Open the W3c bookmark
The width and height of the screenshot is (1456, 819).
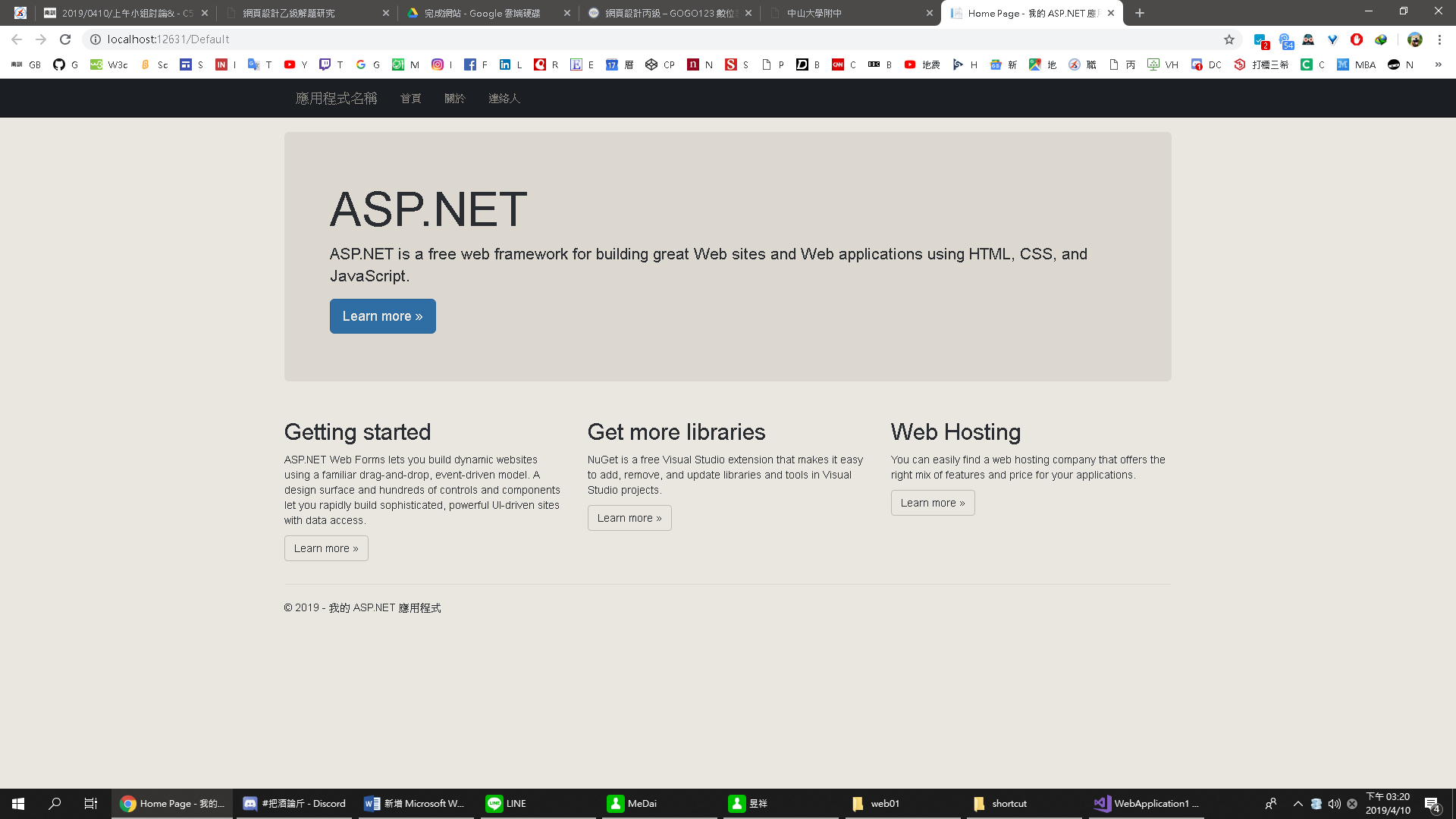pyautogui.click(x=108, y=65)
